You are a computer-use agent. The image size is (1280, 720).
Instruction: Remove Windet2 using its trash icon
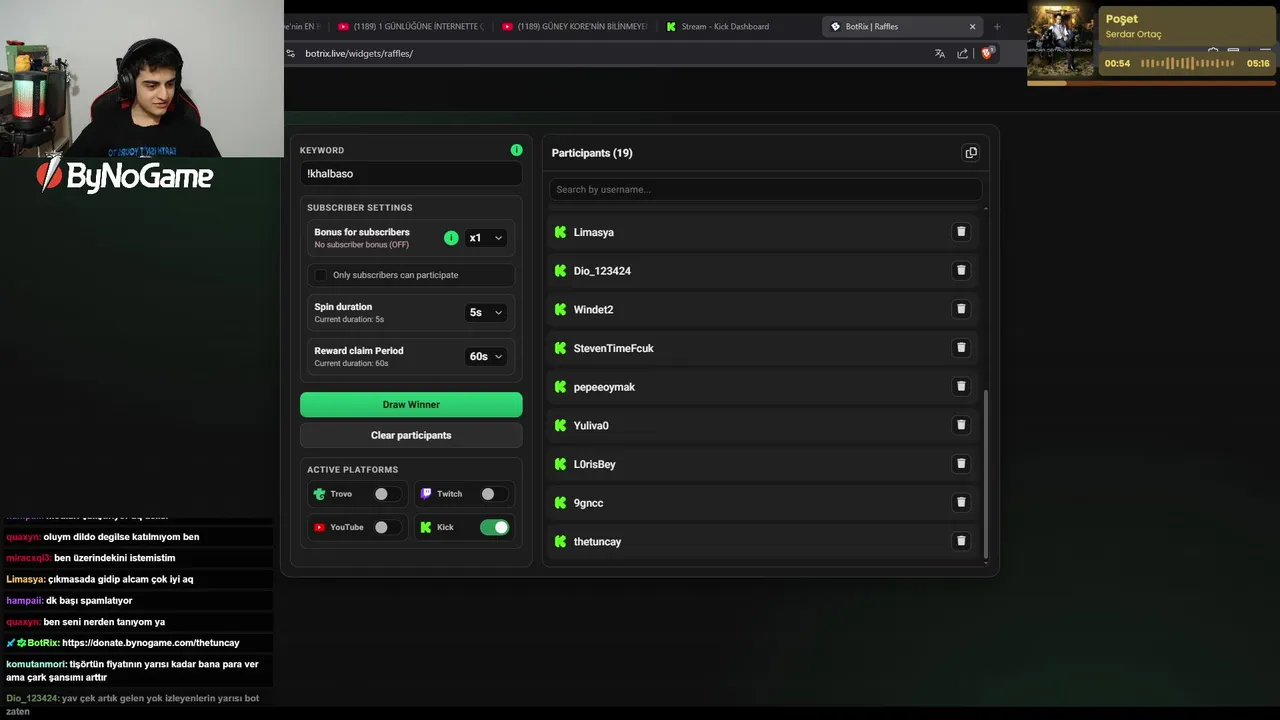(x=961, y=309)
